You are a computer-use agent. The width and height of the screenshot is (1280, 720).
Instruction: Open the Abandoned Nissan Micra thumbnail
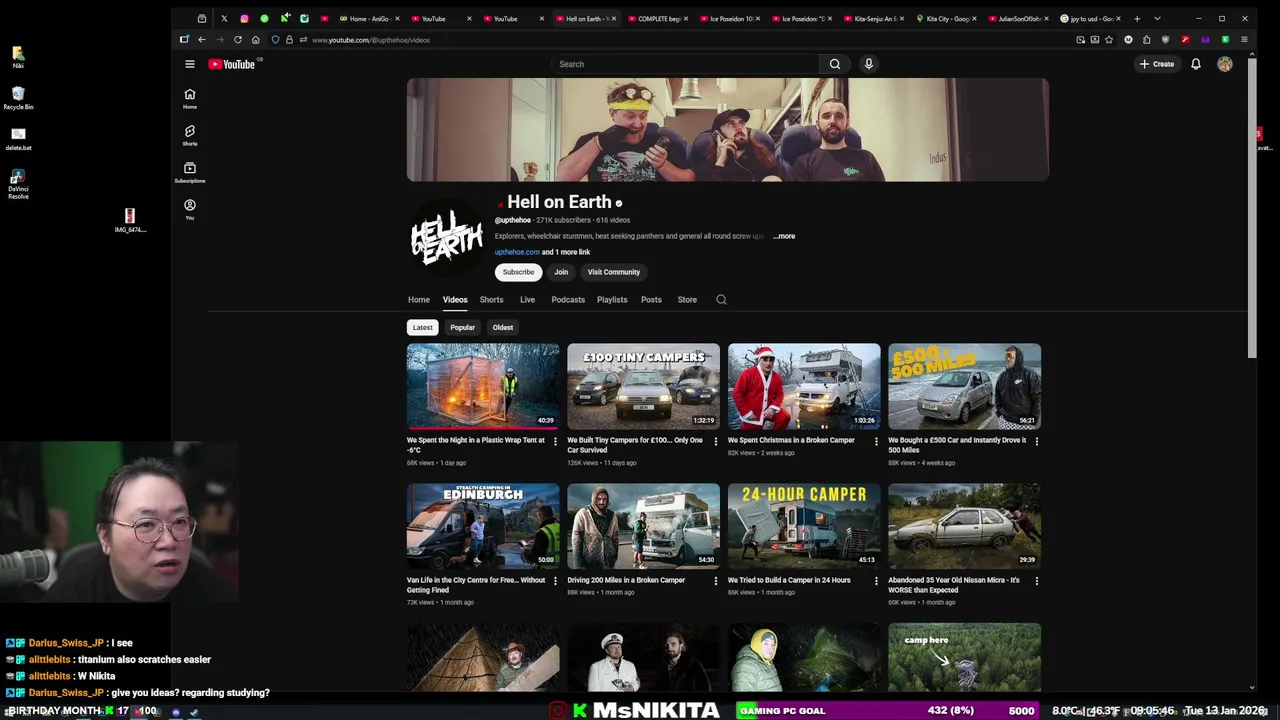[964, 526]
